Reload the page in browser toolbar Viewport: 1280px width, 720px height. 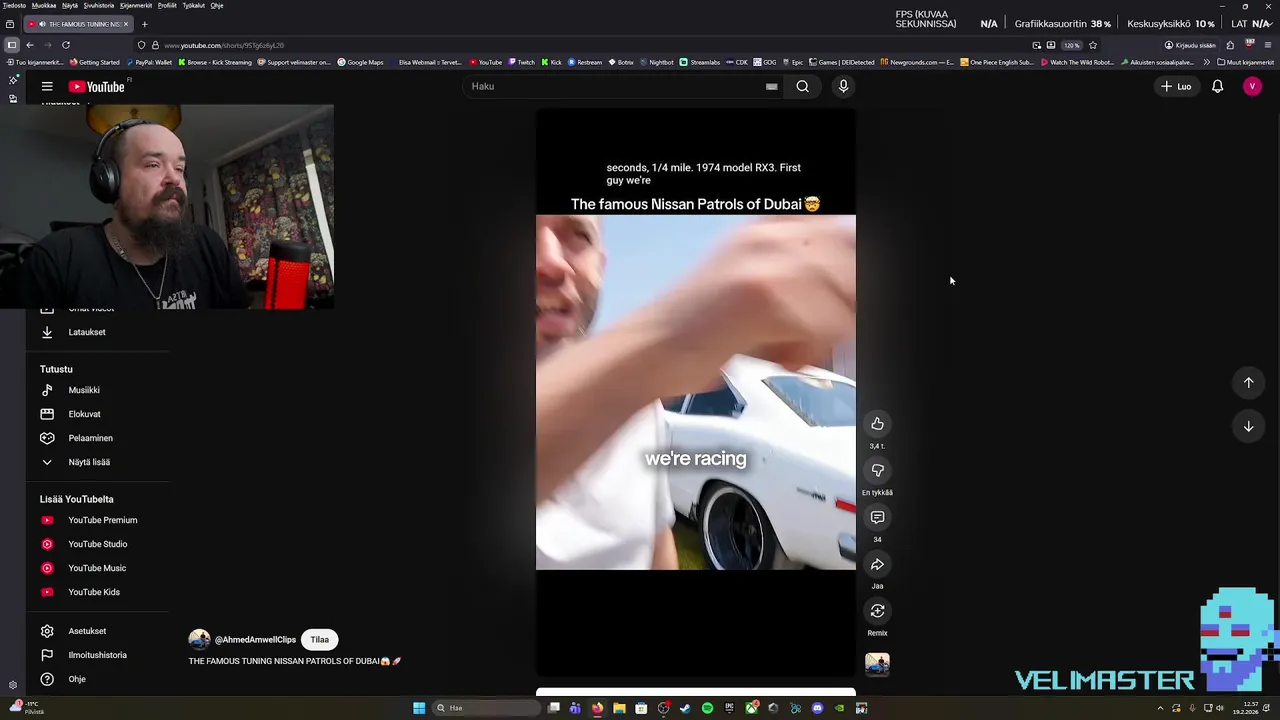(66, 45)
